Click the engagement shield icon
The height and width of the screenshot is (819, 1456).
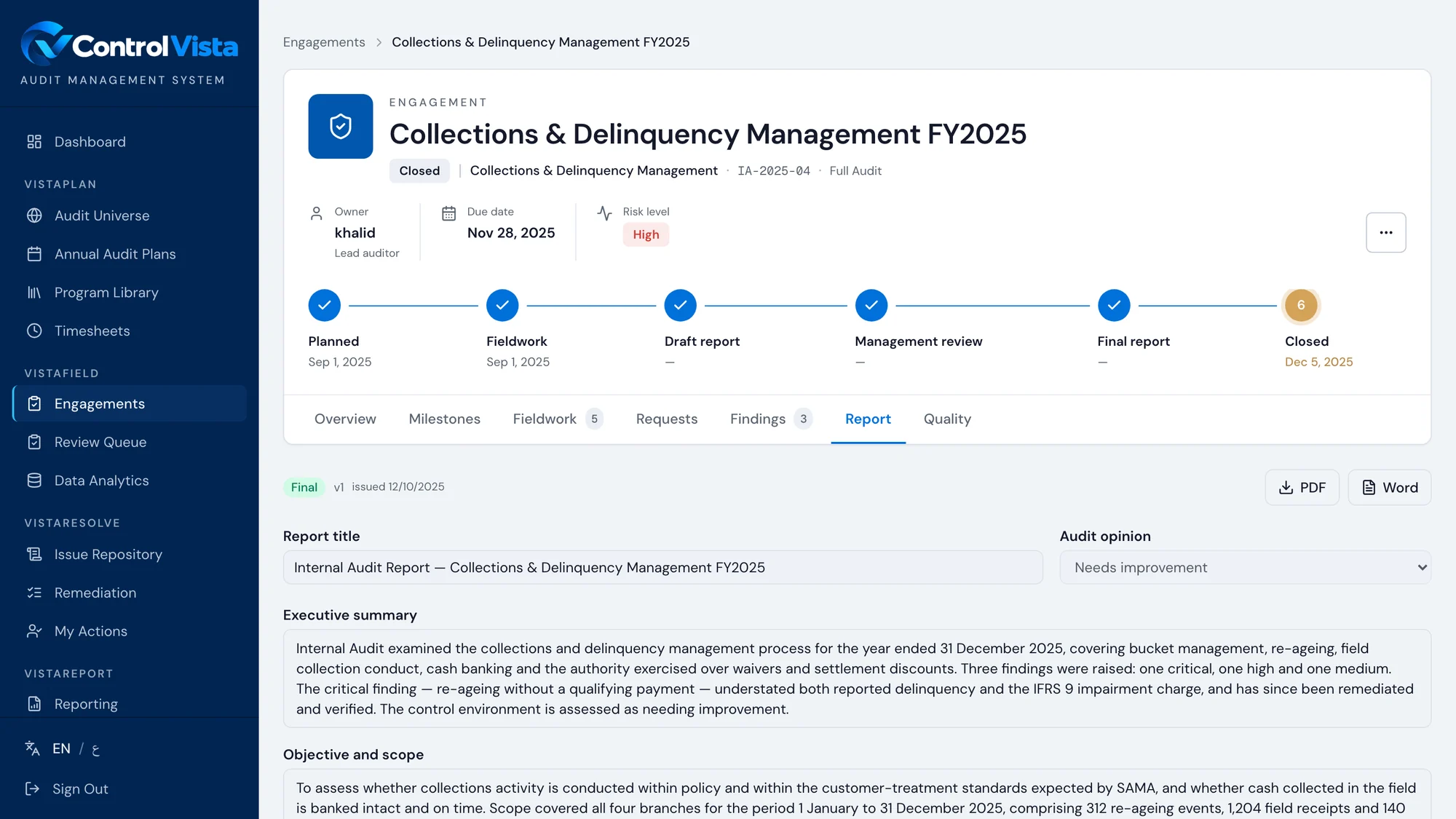[341, 126]
